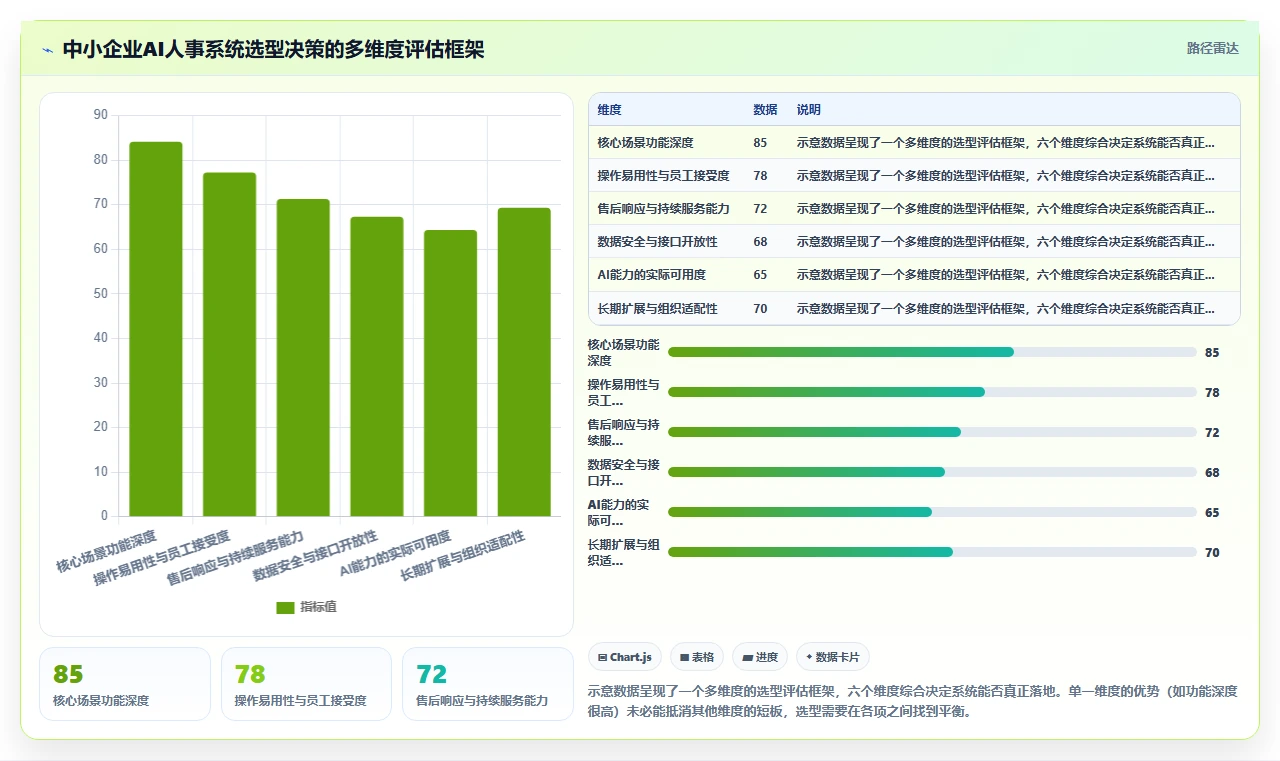Viewport: 1280px width, 761px height.
Task: Click the value 70 in the table
Action: [x=761, y=309]
